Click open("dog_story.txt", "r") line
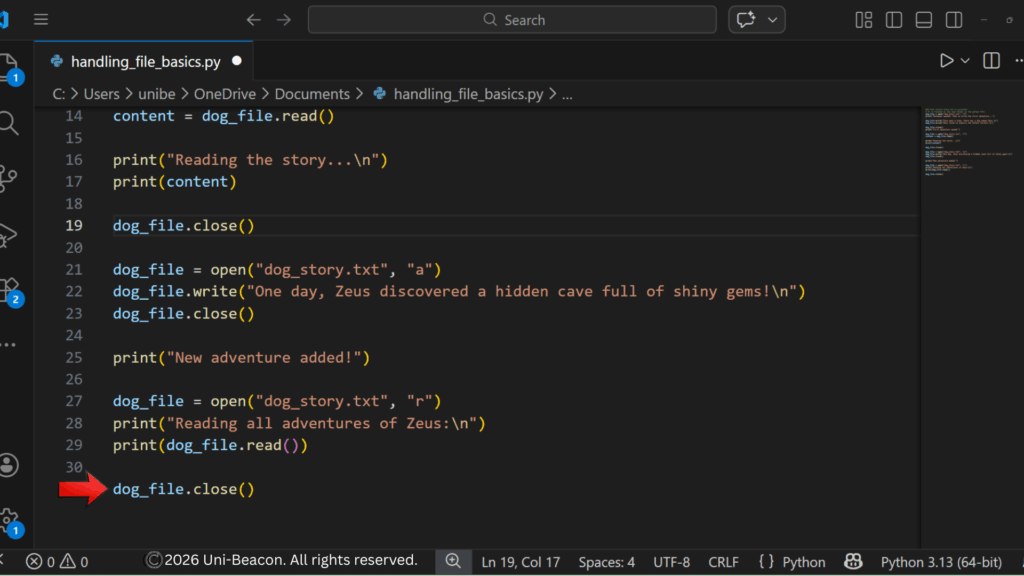The image size is (1024, 576). pos(277,401)
